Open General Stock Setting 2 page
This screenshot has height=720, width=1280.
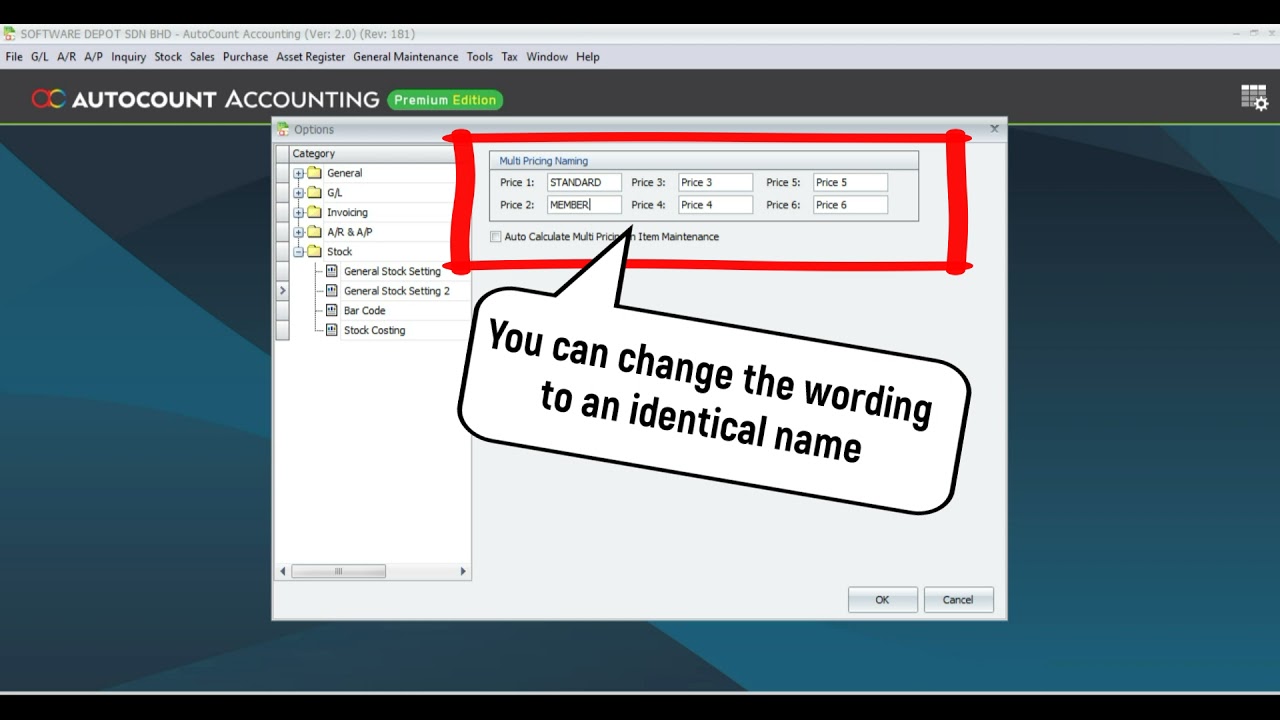pos(397,291)
